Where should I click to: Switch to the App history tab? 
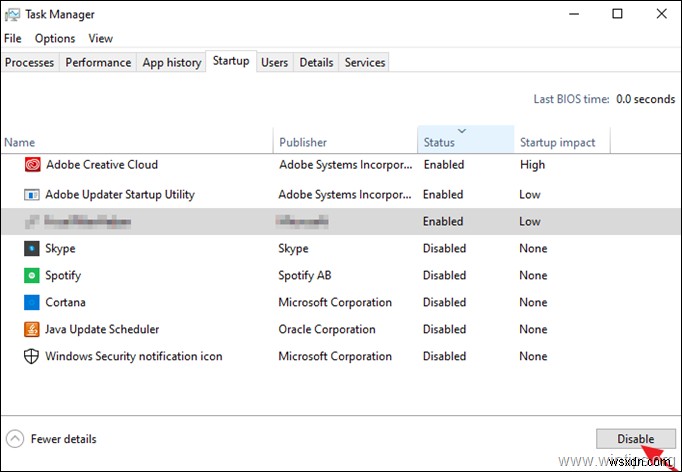[172, 63]
